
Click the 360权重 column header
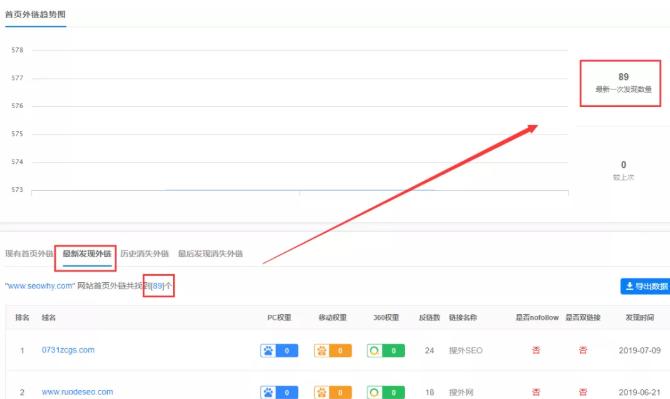386,317
